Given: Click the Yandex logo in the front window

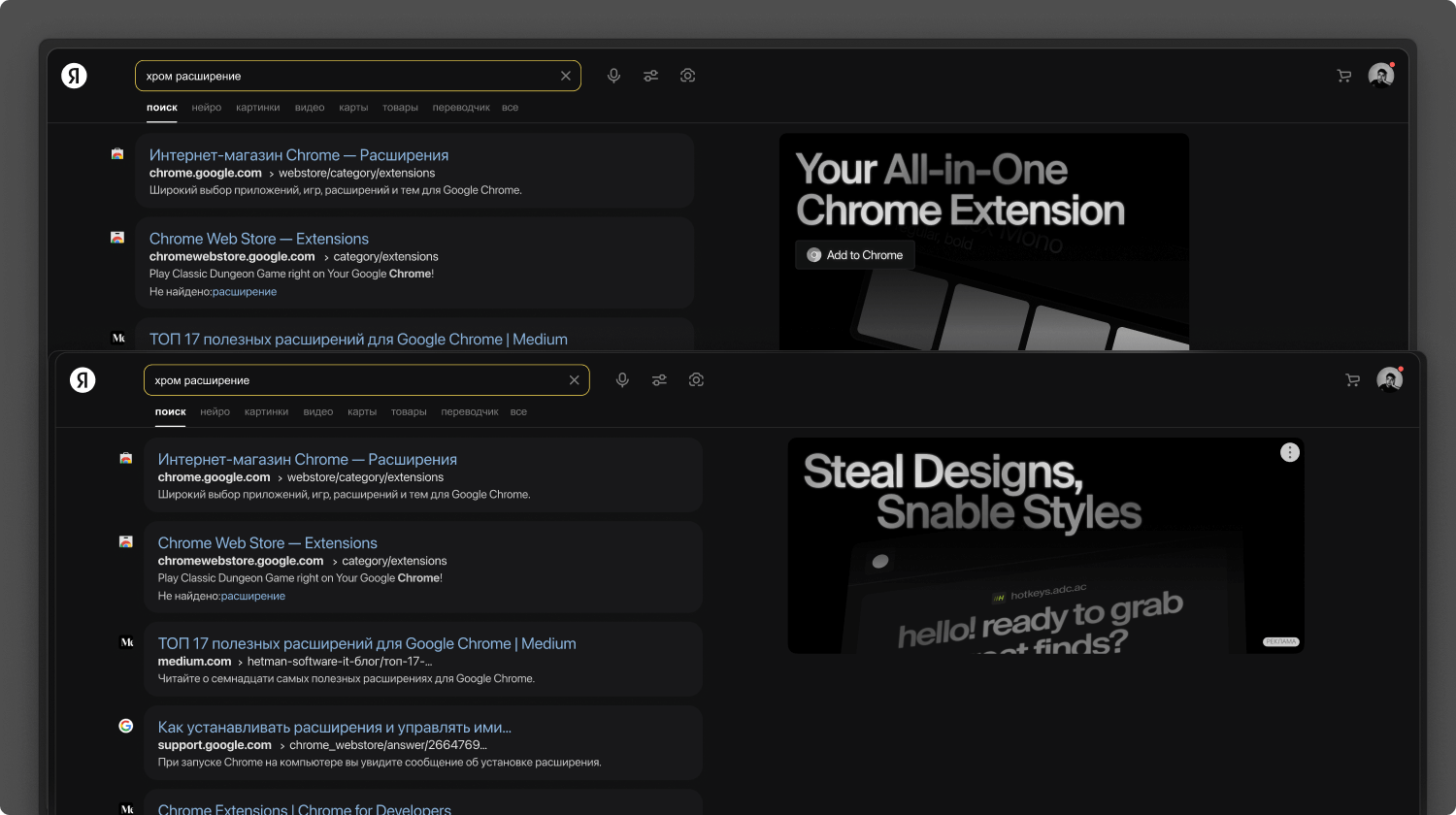Looking at the screenshot, I should (83, 380).
